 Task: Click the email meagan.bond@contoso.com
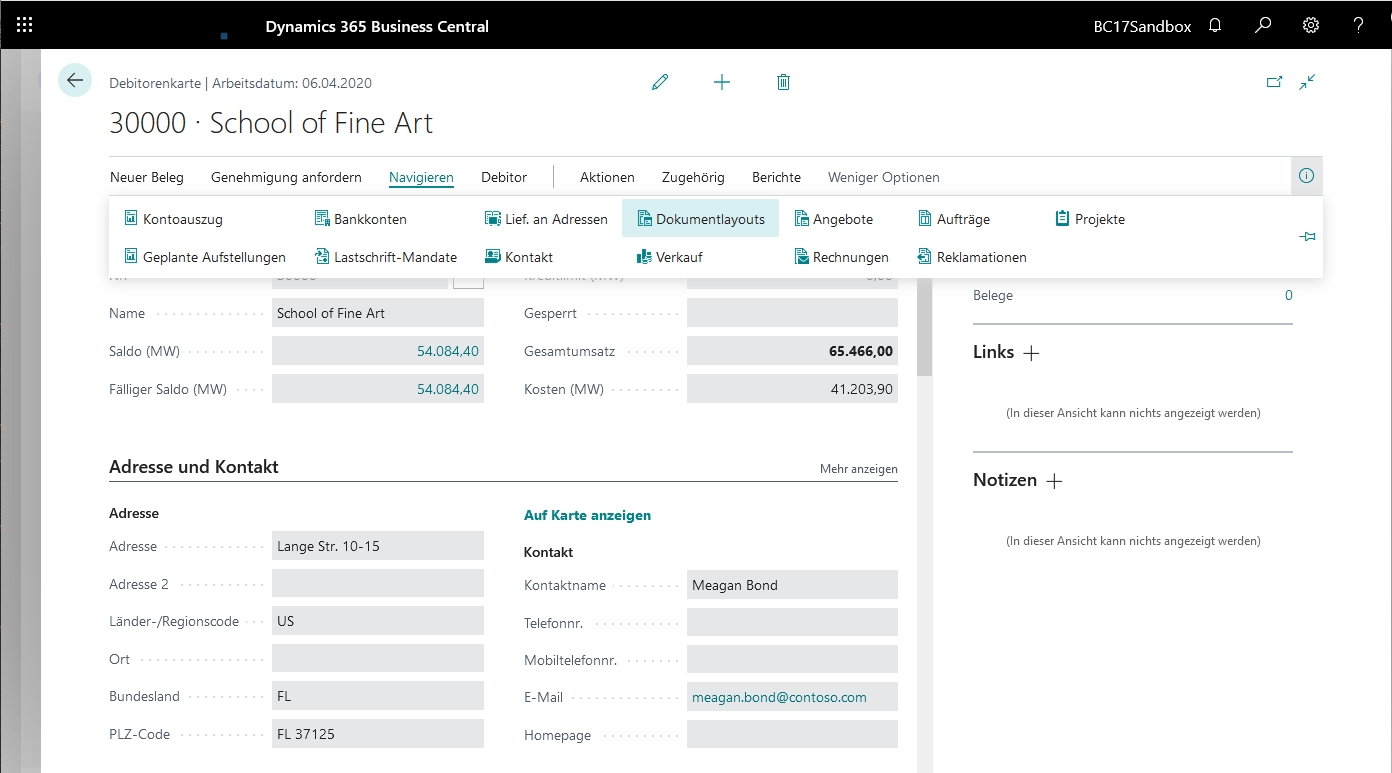pos(779,697)
